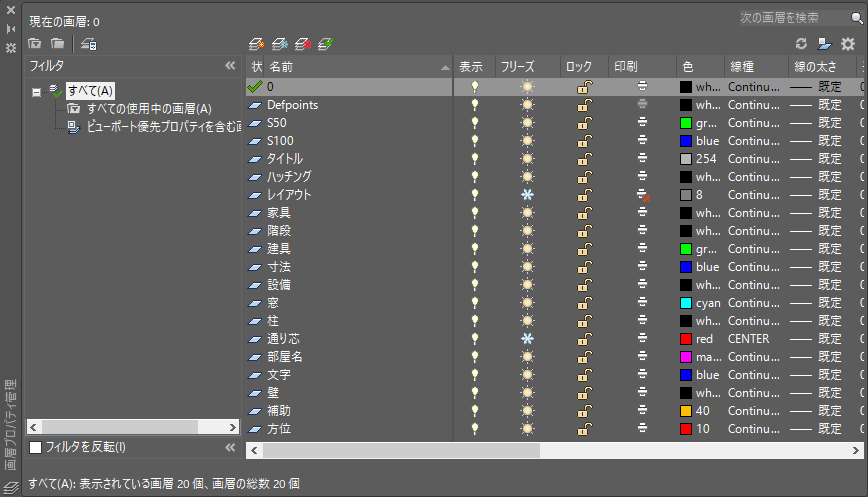Toggle freeze sun of 階段 layer
868x497 pixels.
(x=528, y=231)
